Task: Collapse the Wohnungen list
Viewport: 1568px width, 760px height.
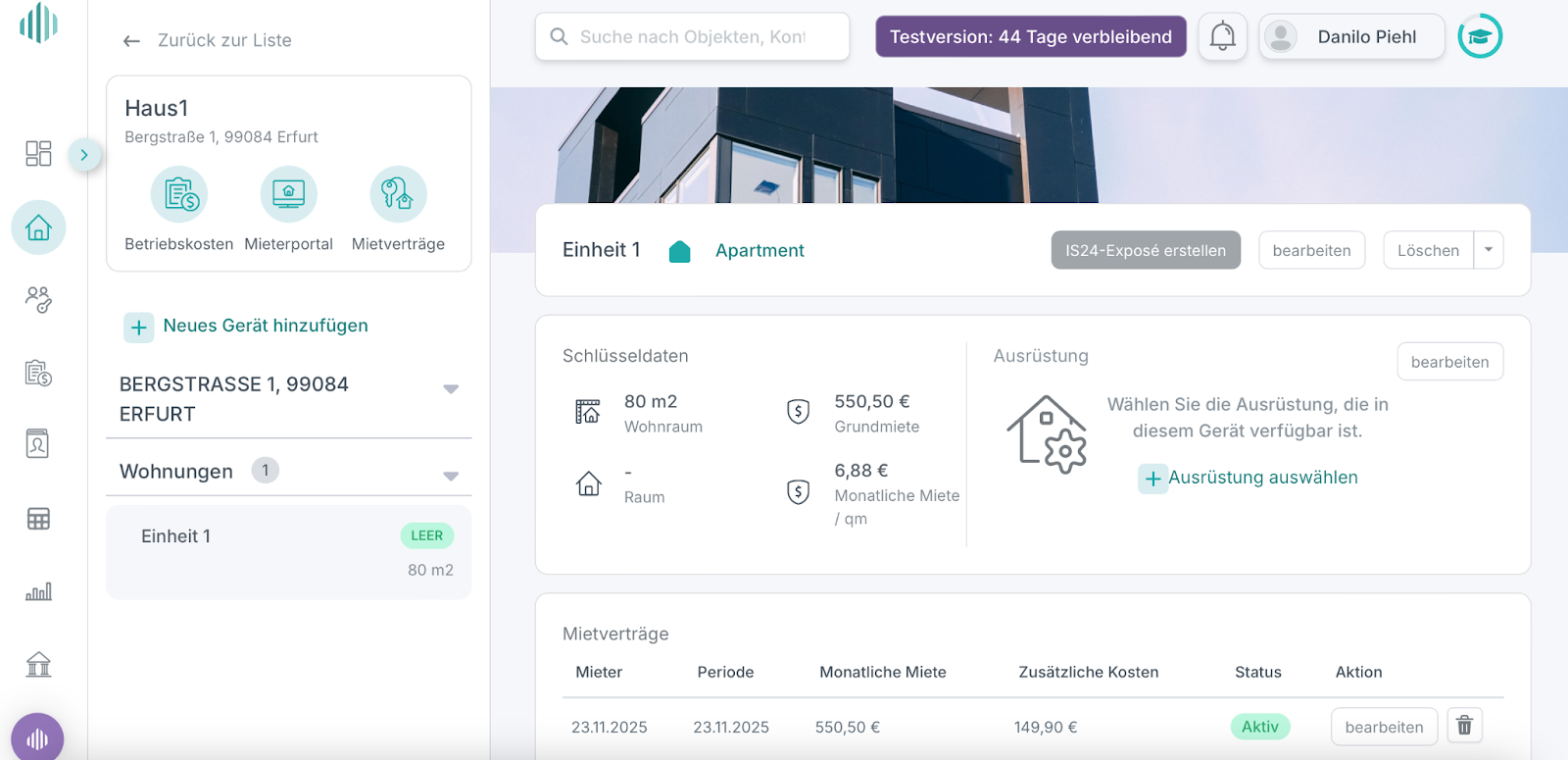Action: point(451,476)
